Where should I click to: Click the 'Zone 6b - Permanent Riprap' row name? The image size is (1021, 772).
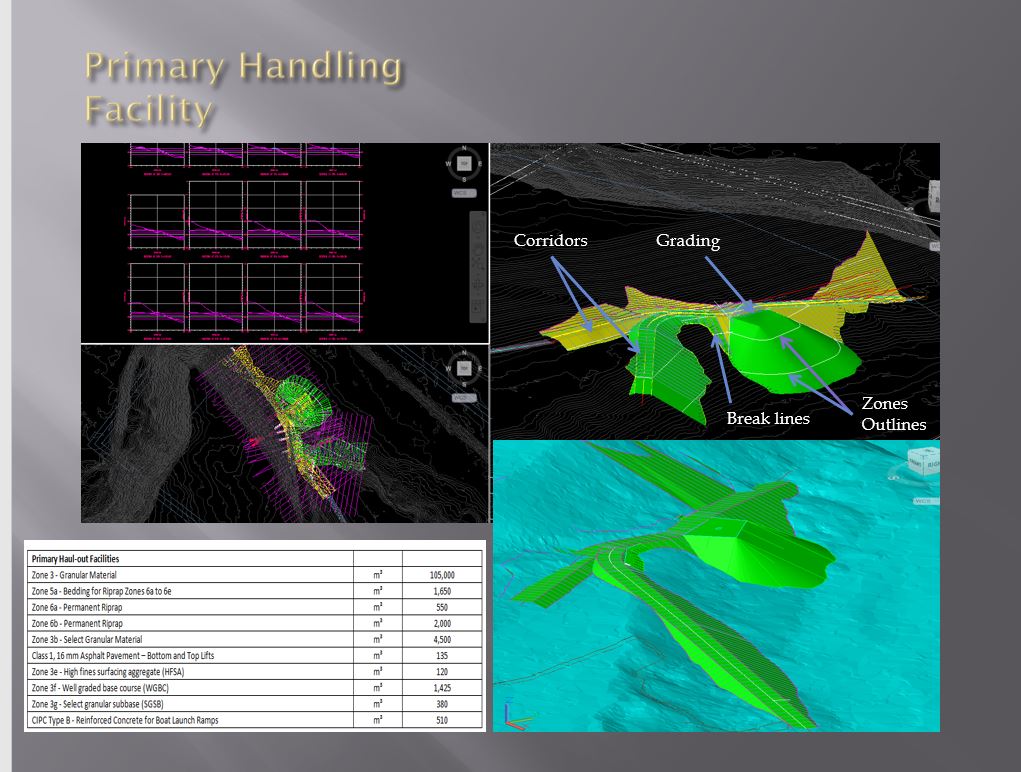(x=77, y=624)
